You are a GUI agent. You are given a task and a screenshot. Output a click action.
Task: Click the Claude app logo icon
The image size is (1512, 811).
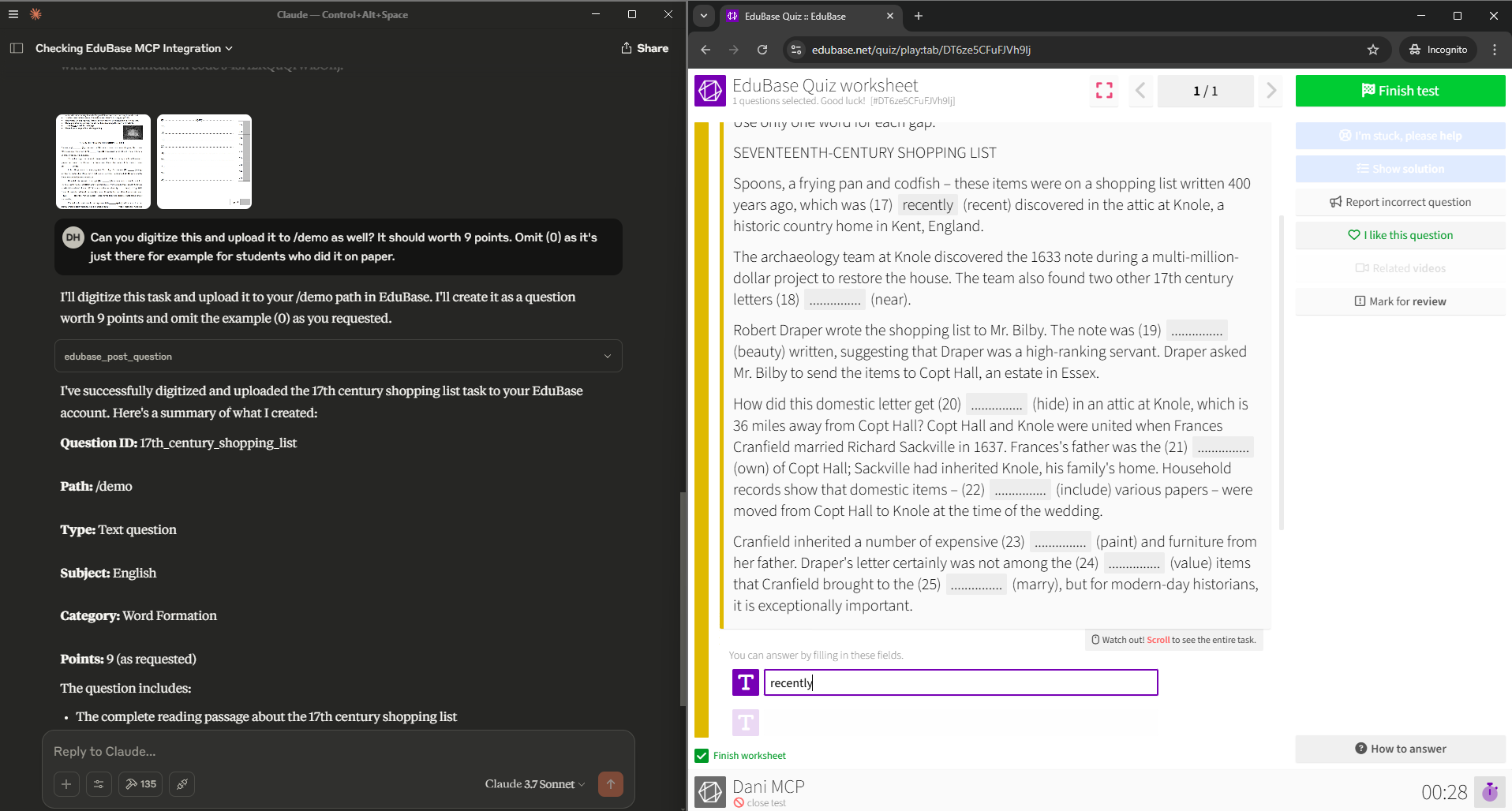click(36, 14)
